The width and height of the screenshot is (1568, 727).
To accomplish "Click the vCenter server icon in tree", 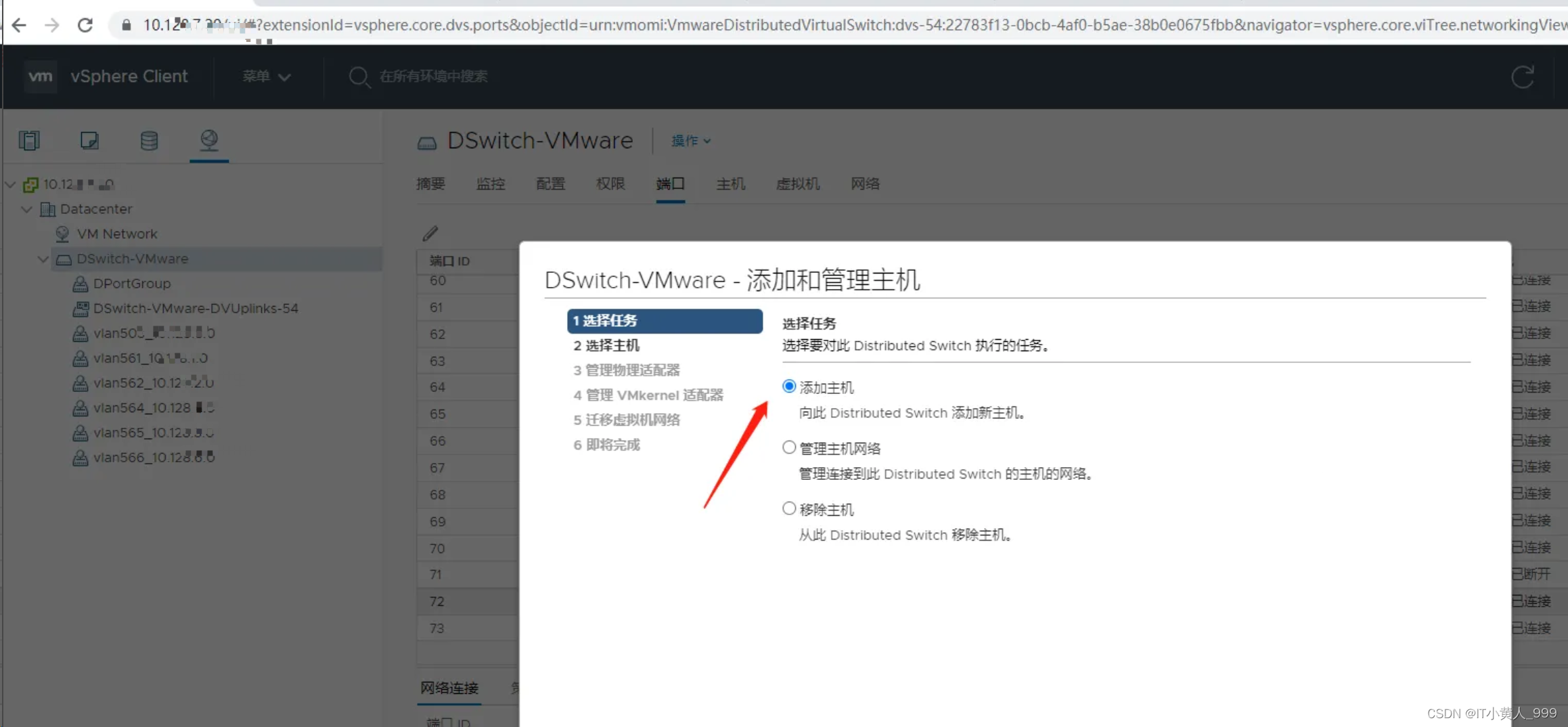I will (x=30, y=184).
